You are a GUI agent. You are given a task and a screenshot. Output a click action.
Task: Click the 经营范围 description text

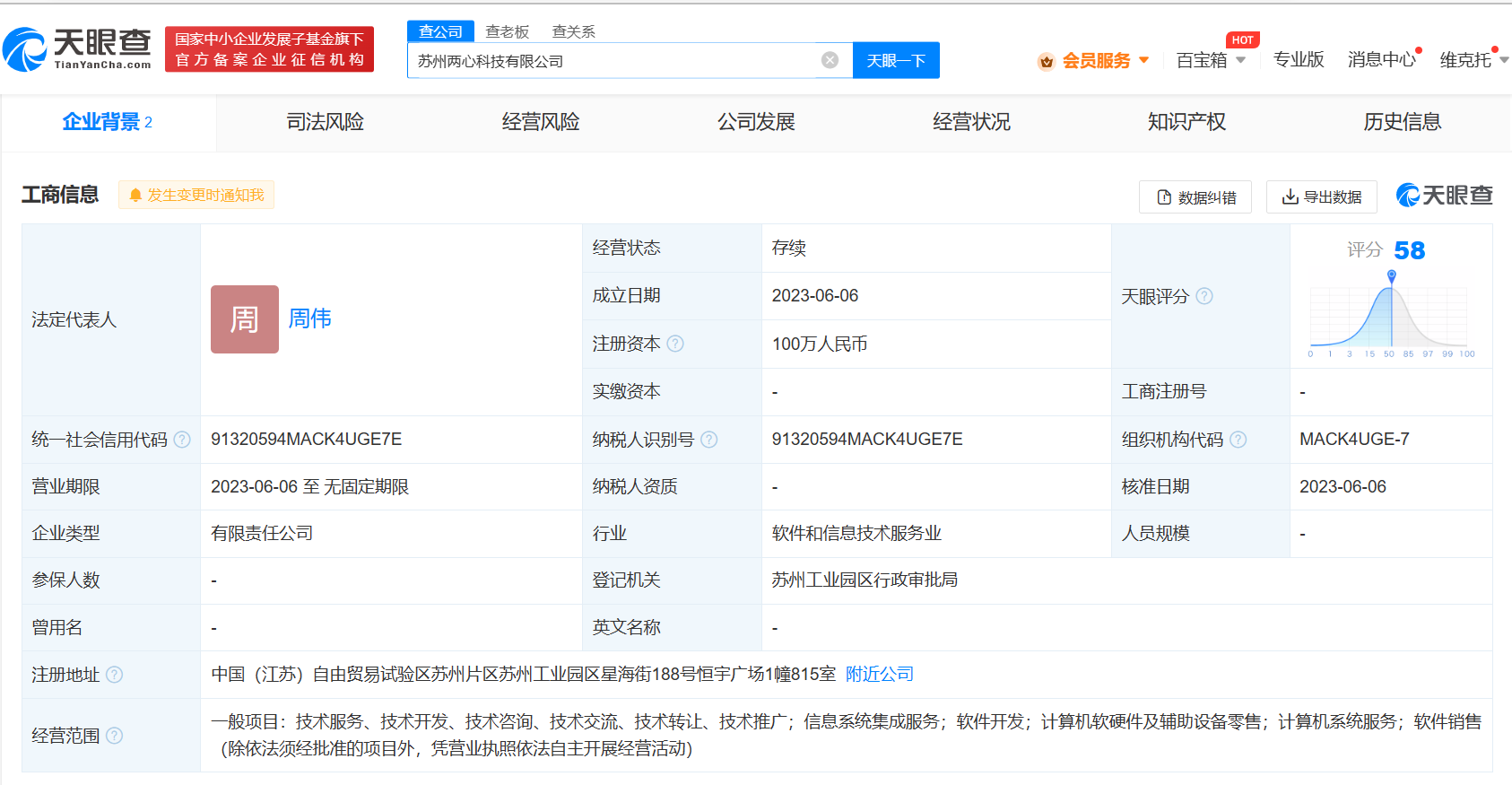point(846,736)
